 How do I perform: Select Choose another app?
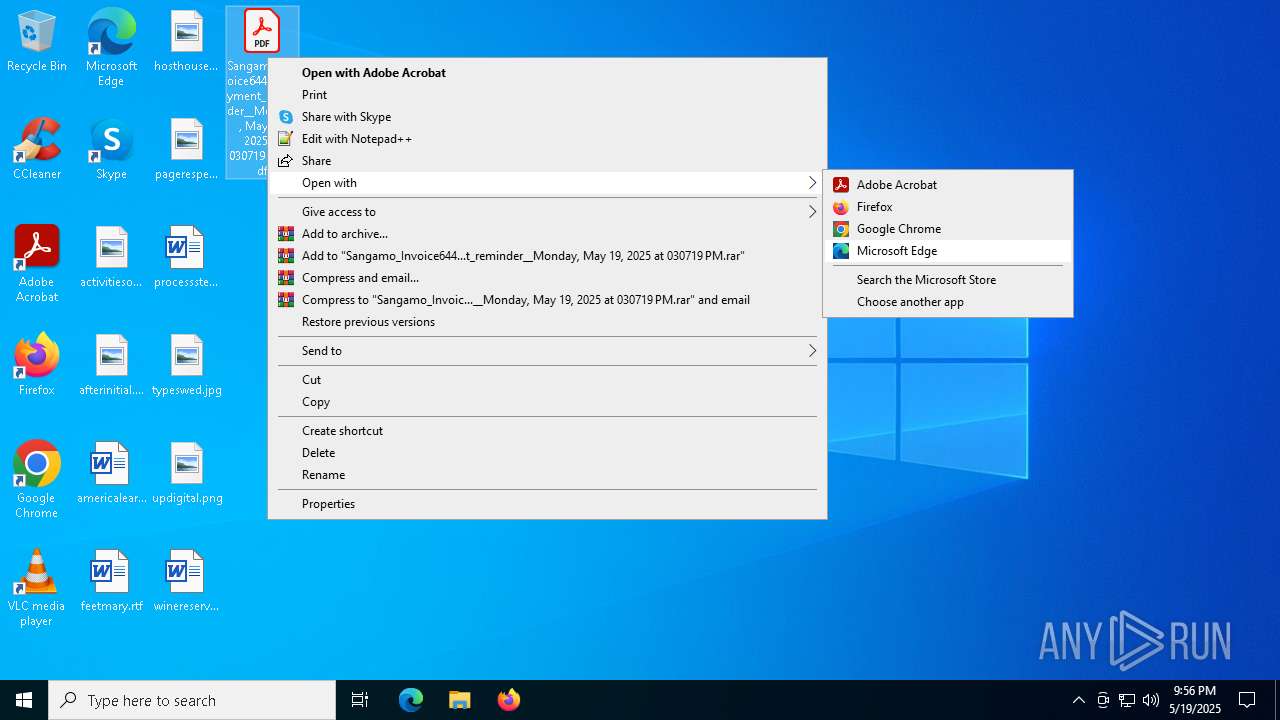(948, 302)
